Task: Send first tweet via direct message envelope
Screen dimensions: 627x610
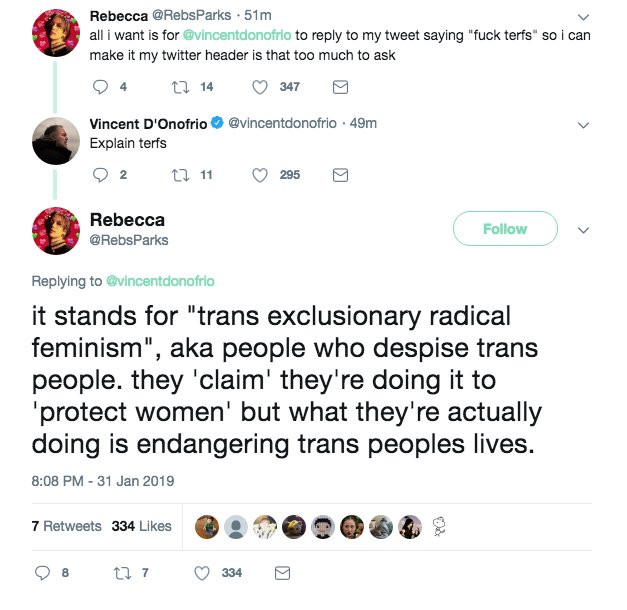Action: [x=340, y=87]
